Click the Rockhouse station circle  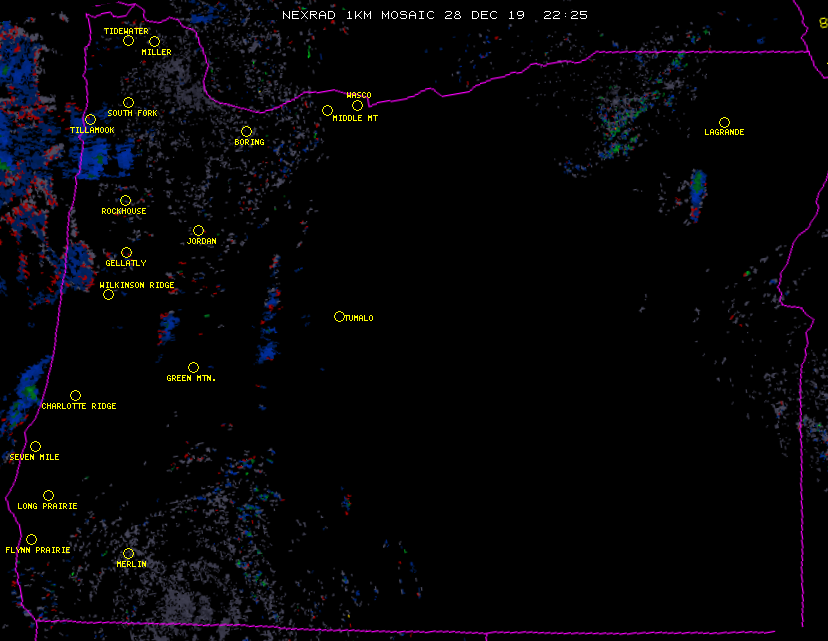[125, 201]
